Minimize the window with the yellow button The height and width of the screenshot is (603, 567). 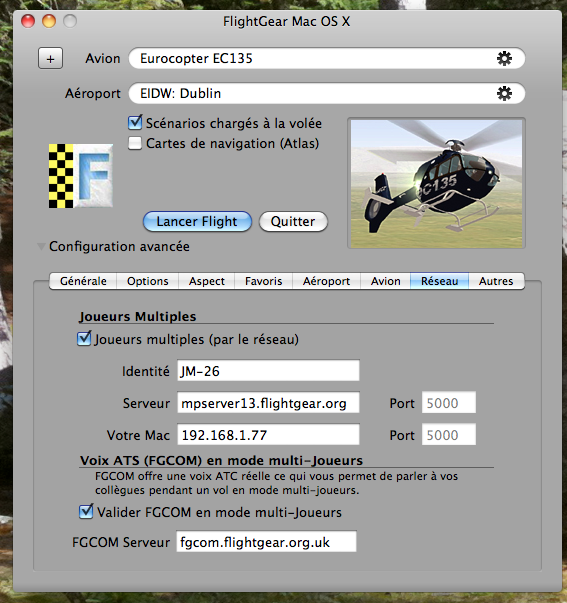coord(49,21)
